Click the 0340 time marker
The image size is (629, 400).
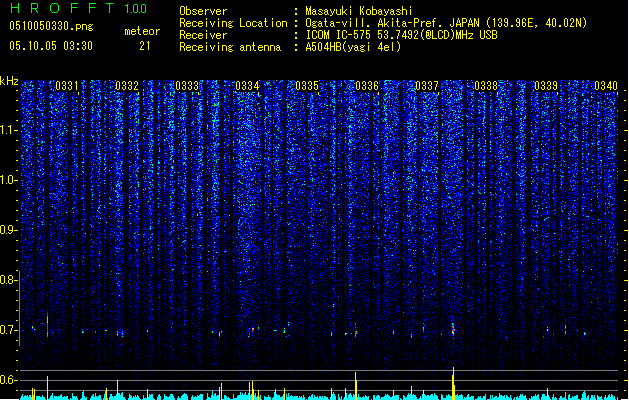pyautogui.click(x=606, y=86)
